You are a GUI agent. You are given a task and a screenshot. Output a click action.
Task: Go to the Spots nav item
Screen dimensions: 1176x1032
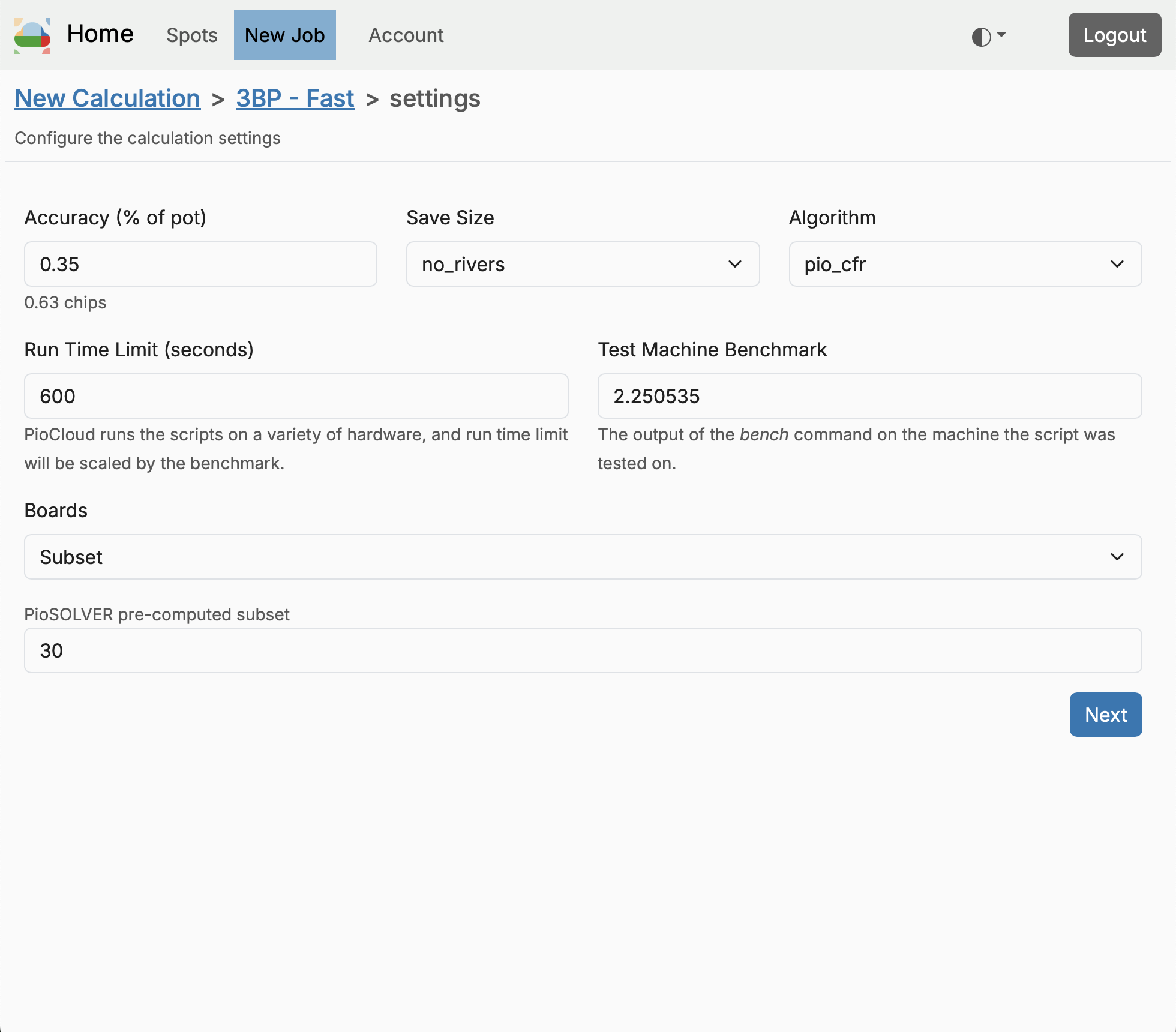coord(192,35)
